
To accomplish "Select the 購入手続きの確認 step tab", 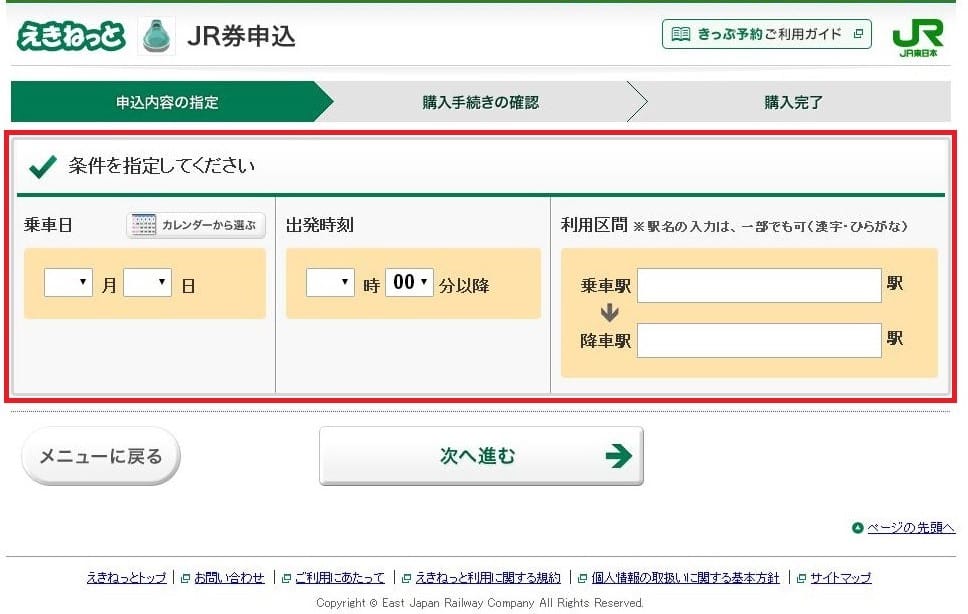I will point(480,102).
